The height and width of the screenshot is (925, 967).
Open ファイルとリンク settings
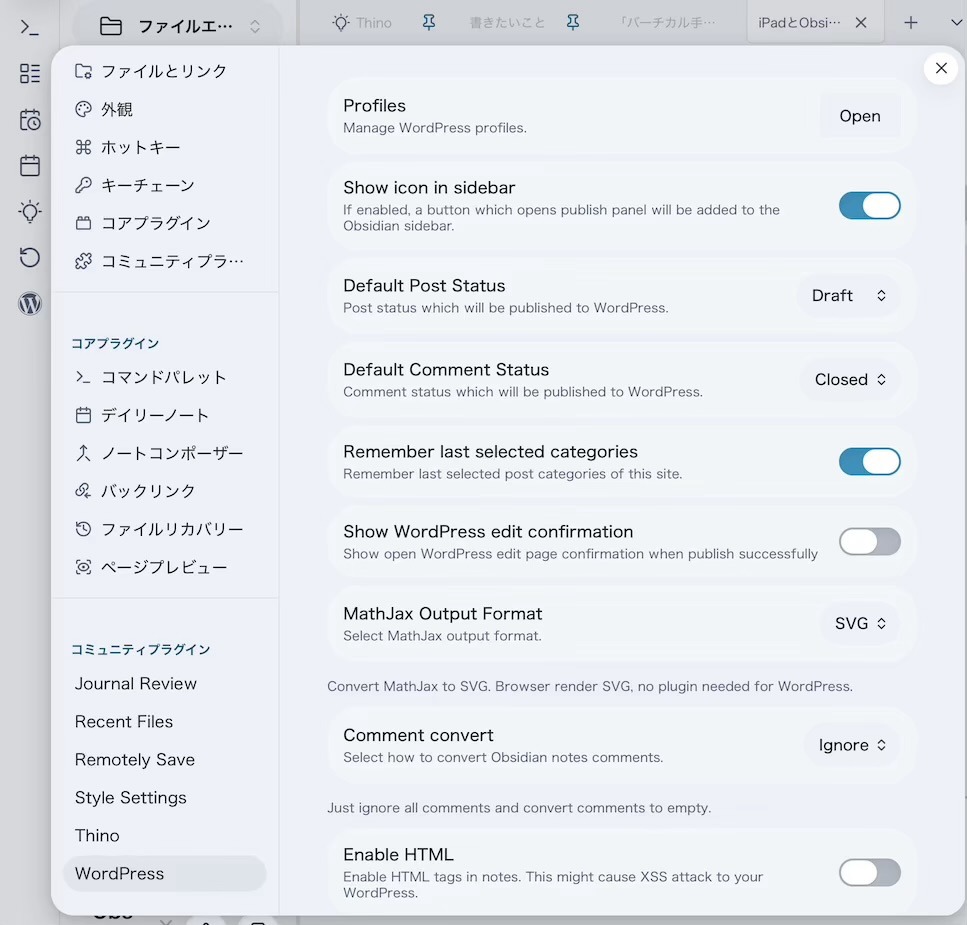pyautogui.click(x=165, y=72)
